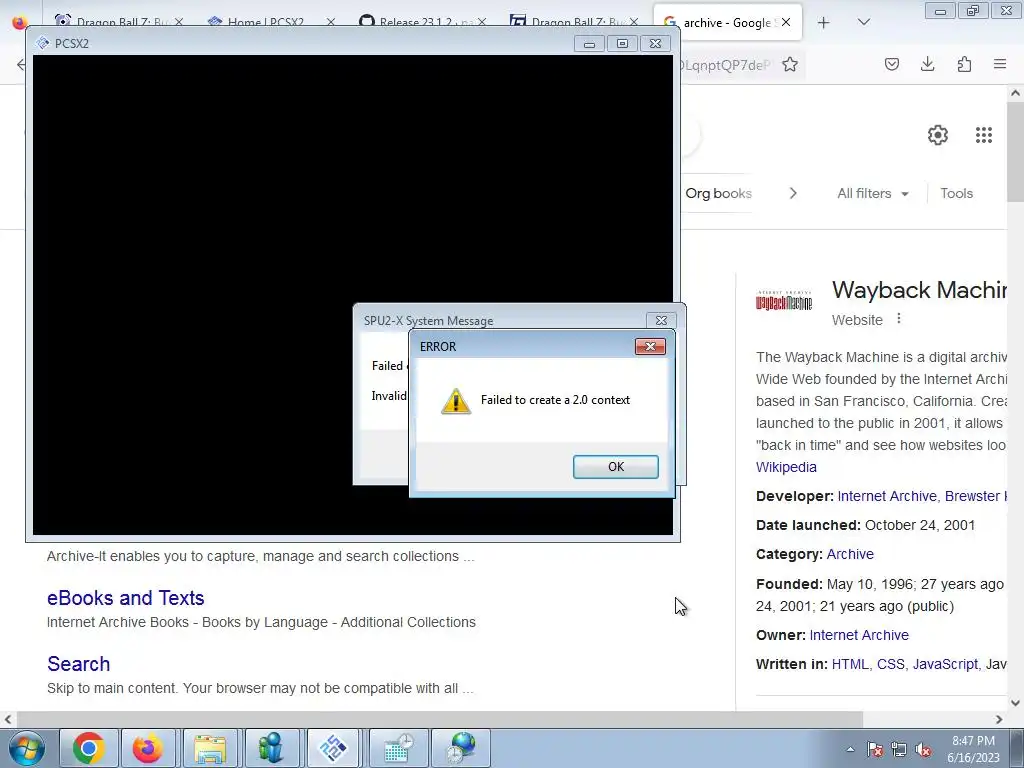Open the HTML link under Written in
Screen dimensions: 1024x768
coord(850,664)
